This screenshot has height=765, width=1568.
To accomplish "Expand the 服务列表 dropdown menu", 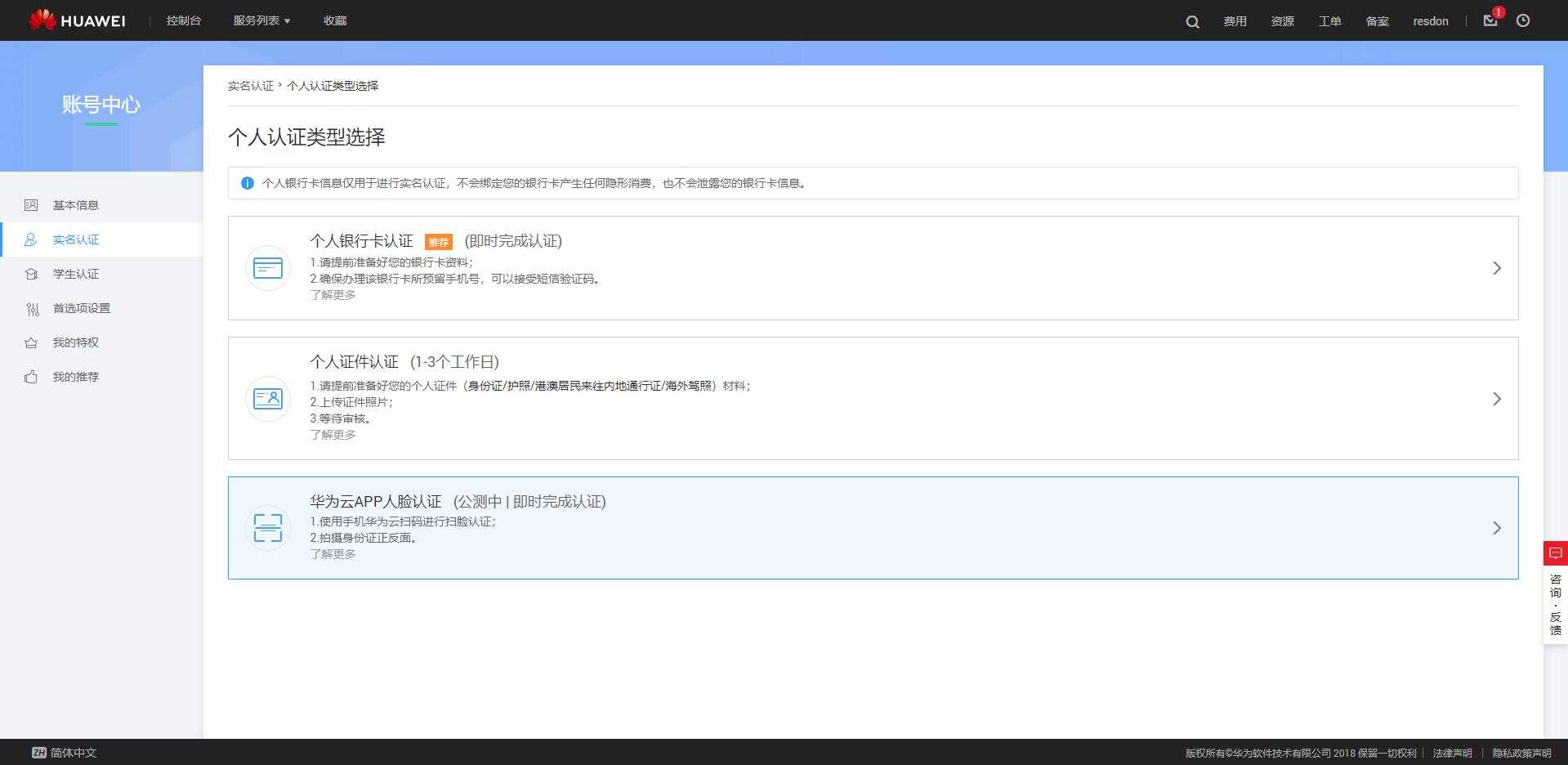I will coord(260,20).
